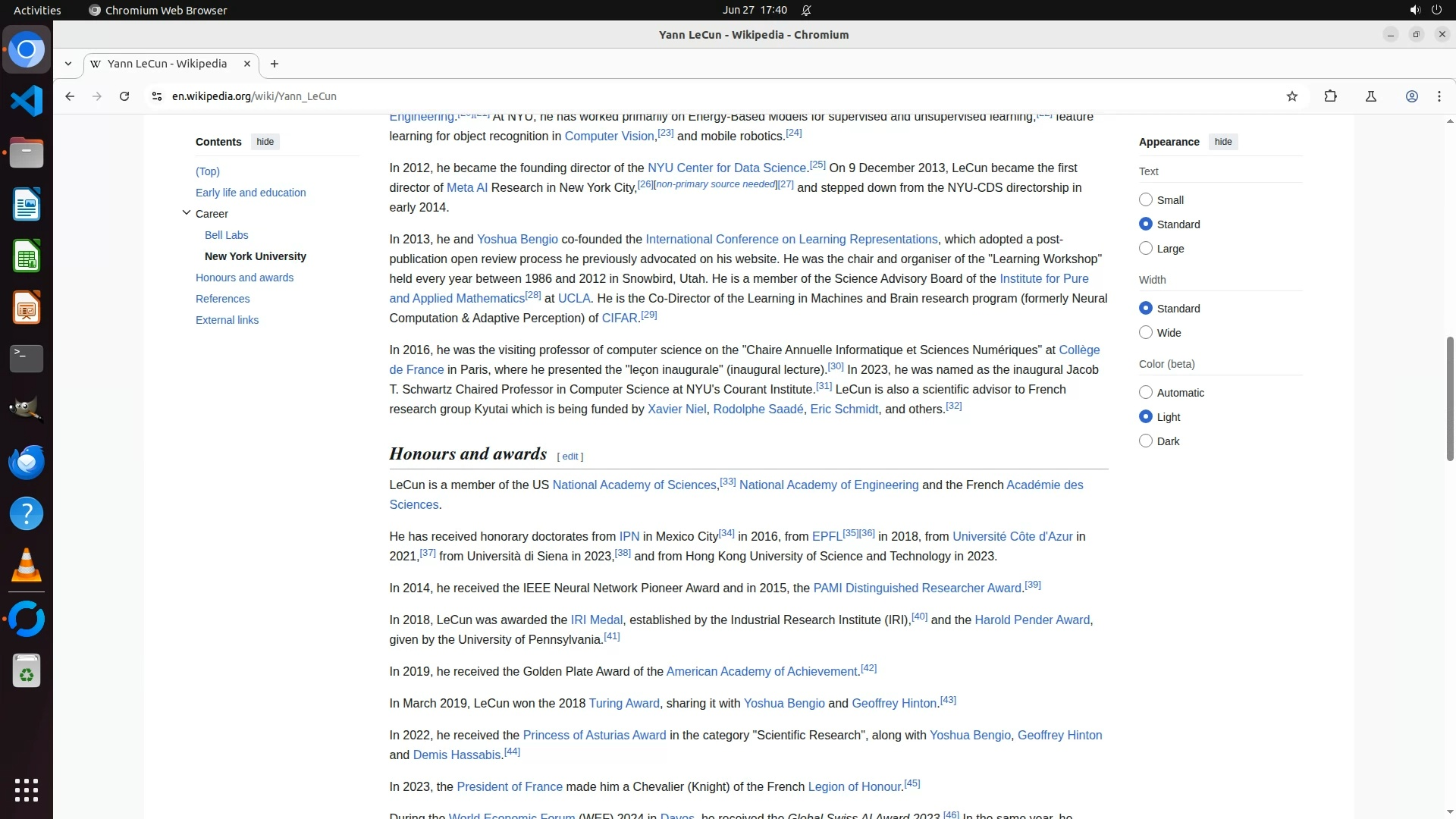Screen dimensions: 1456x819
Task: Open the profile avatar icon
Action: (x=1411, y=96)
